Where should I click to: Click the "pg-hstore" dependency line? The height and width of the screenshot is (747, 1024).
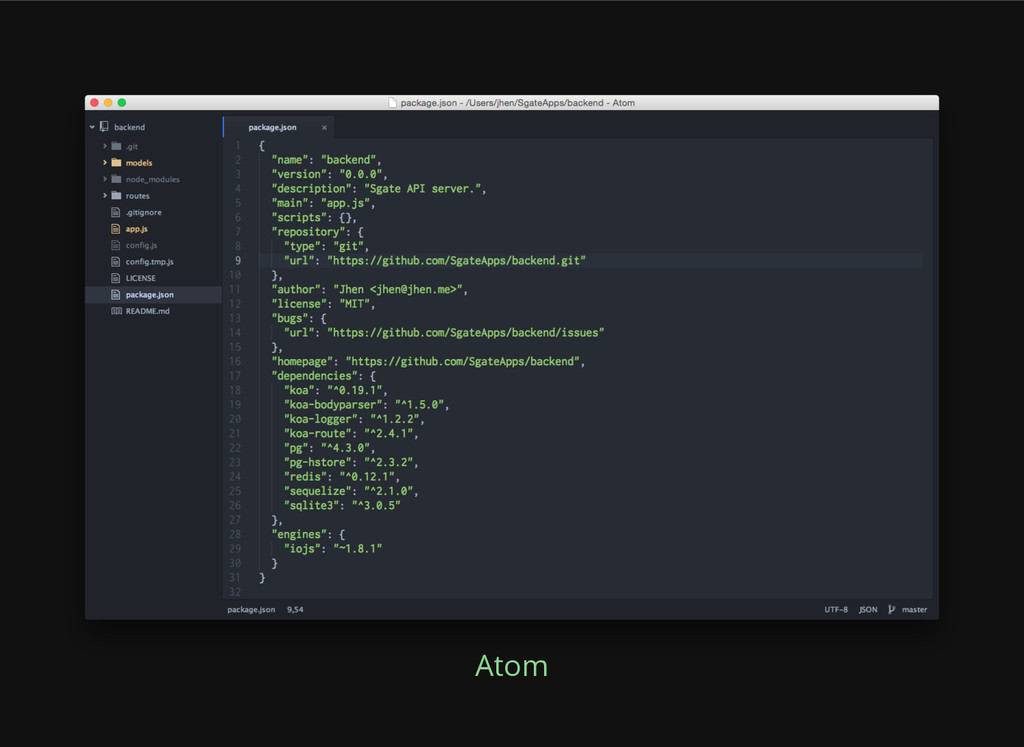[351, 462]
